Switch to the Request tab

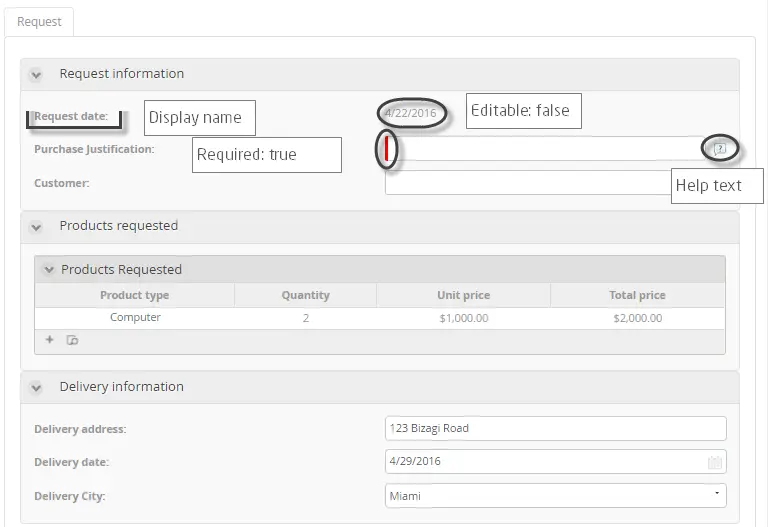coord(39,22)
